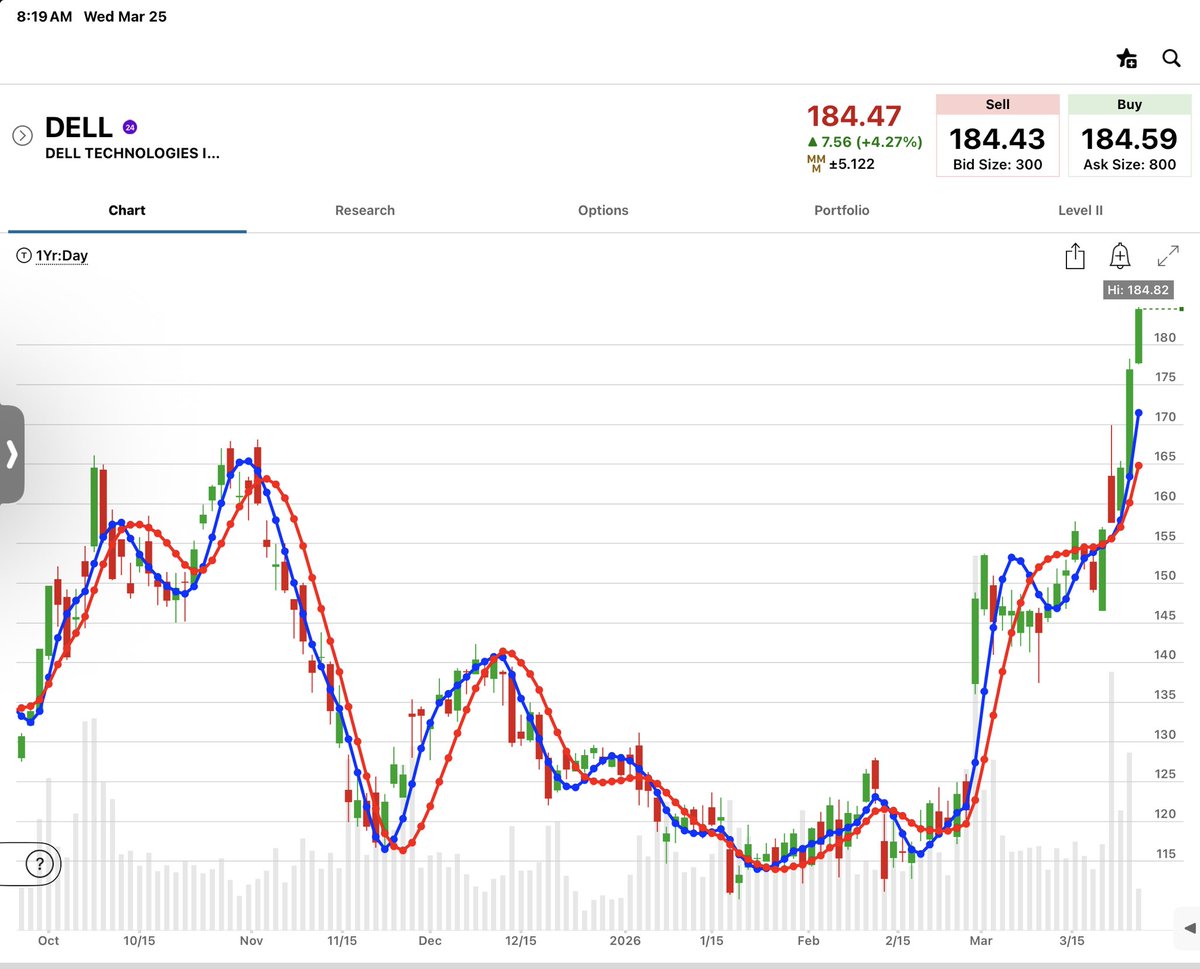Click the last price 184.47
Screen dimensions: 1200x969
tap(854, 116)
